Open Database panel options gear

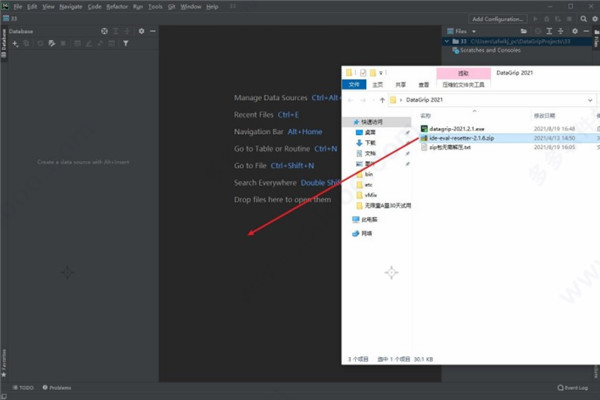point(141,31)
